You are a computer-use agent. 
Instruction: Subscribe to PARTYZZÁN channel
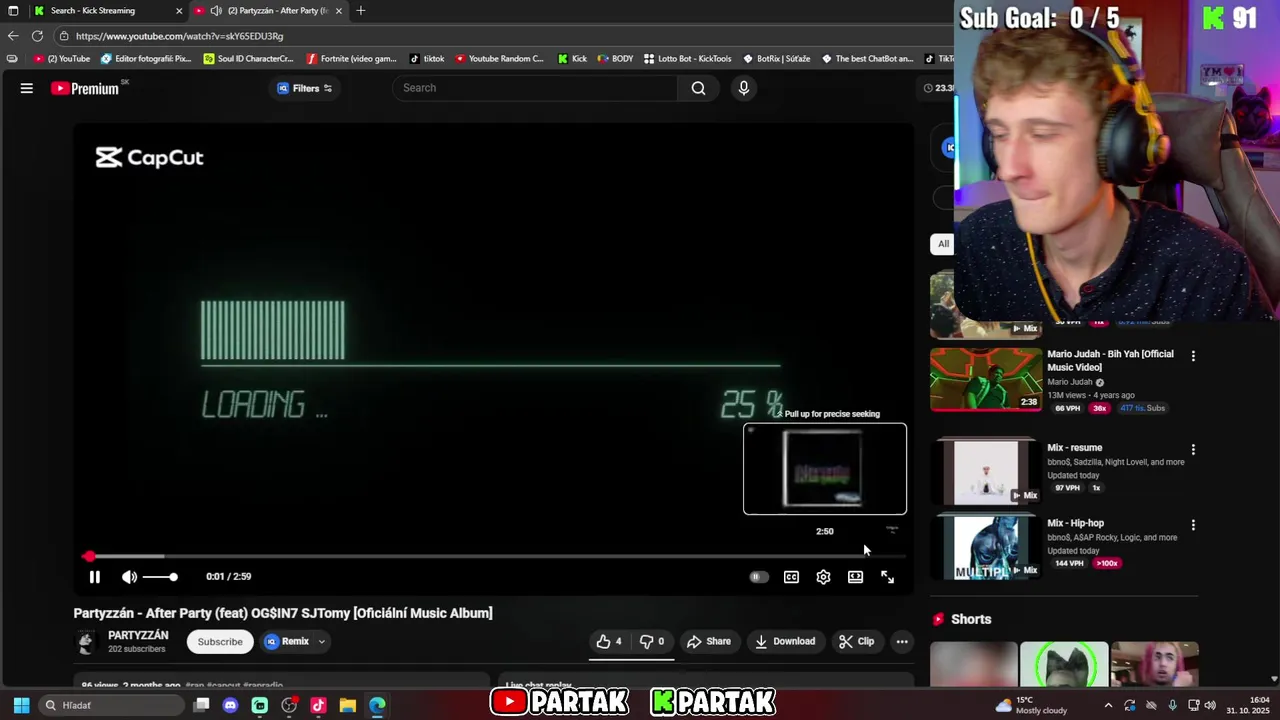coord(219,642)
